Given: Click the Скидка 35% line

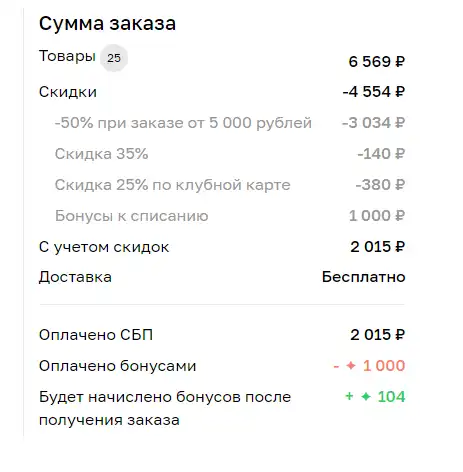Looking at the screenshot, I should (x=101, y=154).
